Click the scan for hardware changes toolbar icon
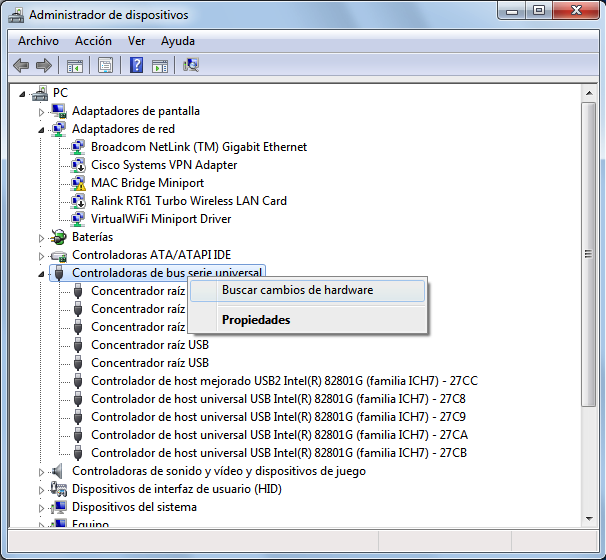This screenshot has width=606, height=560. (190, 66)
